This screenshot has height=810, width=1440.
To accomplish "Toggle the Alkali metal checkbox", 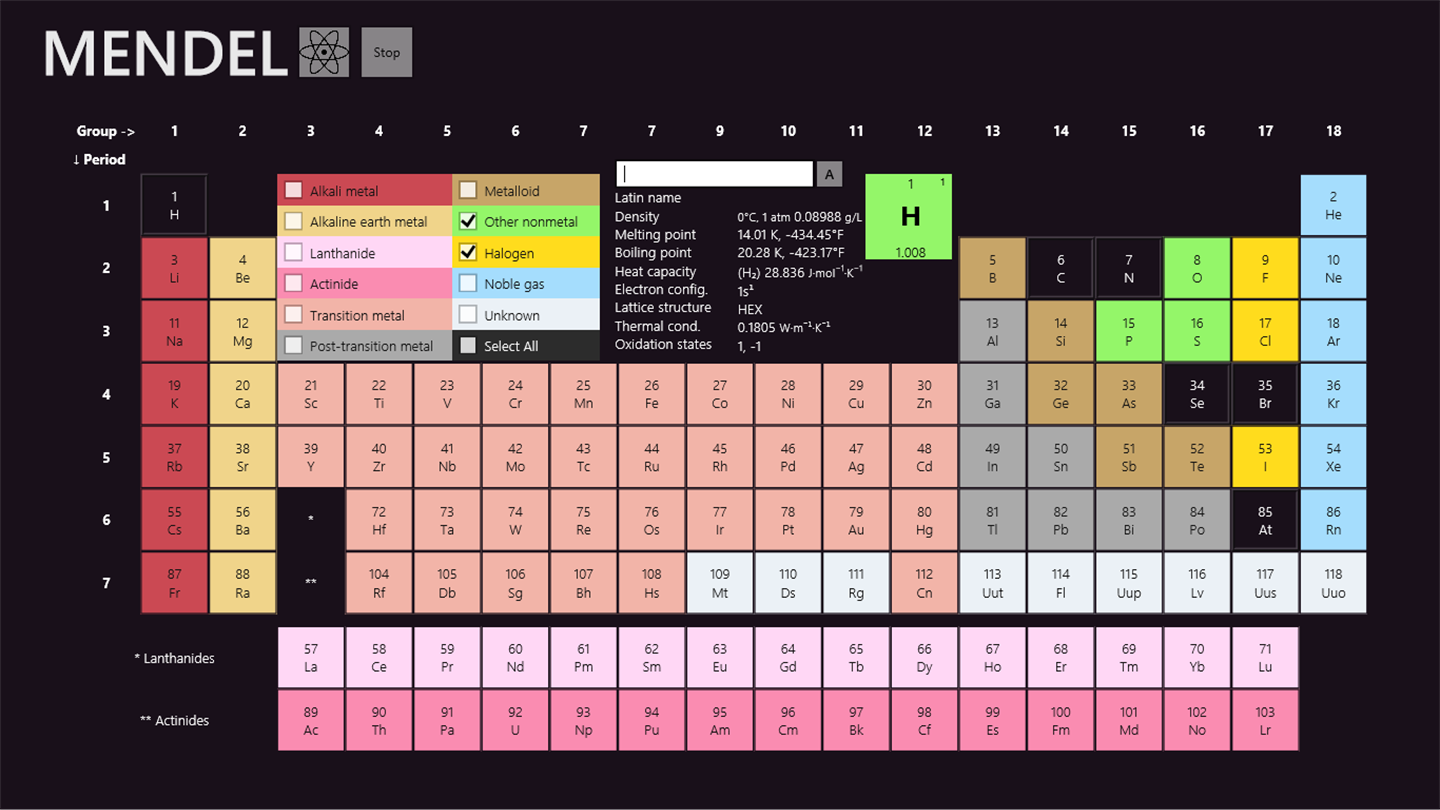I will (294, 190).
